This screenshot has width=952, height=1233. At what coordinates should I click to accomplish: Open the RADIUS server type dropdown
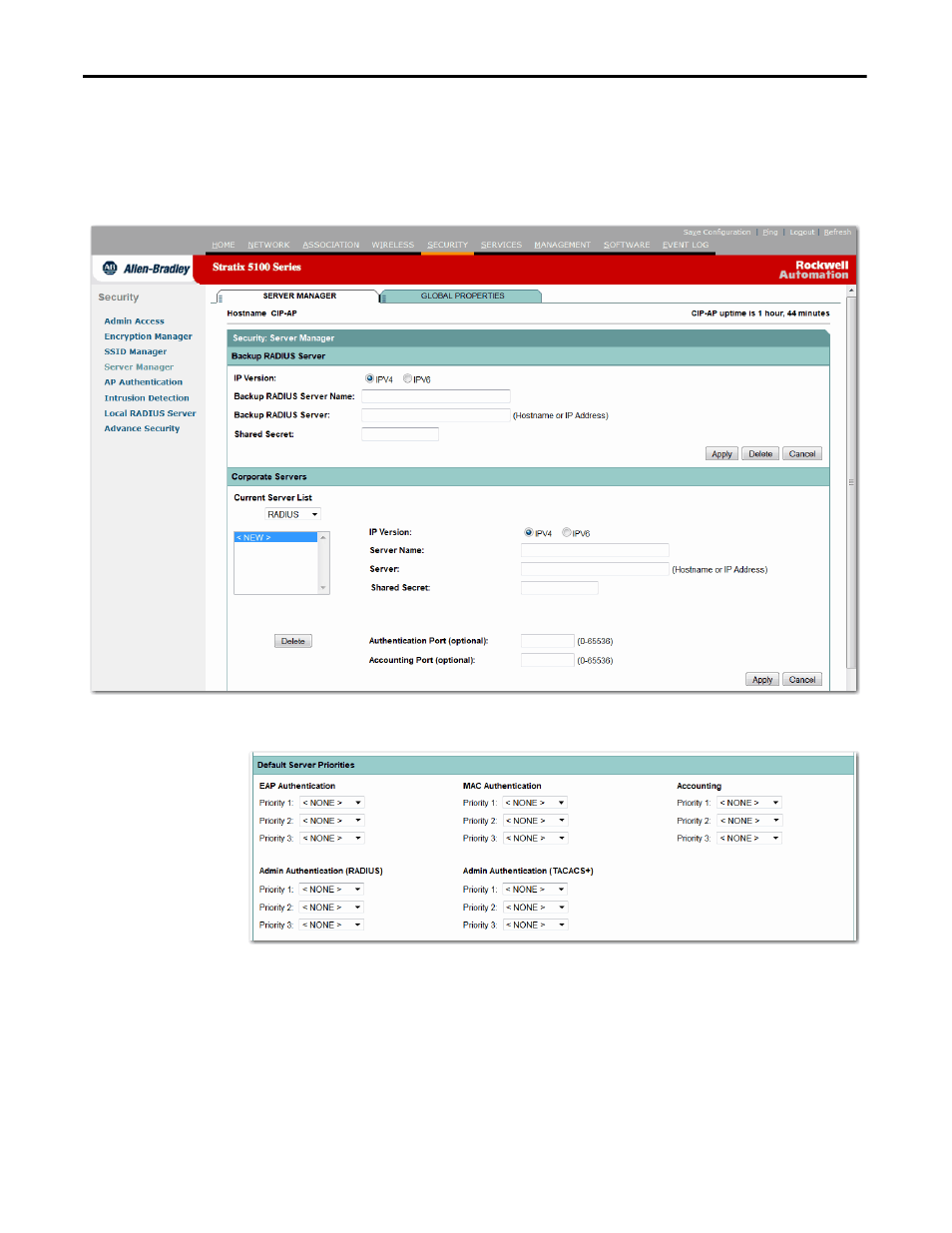tap(292, 514)
